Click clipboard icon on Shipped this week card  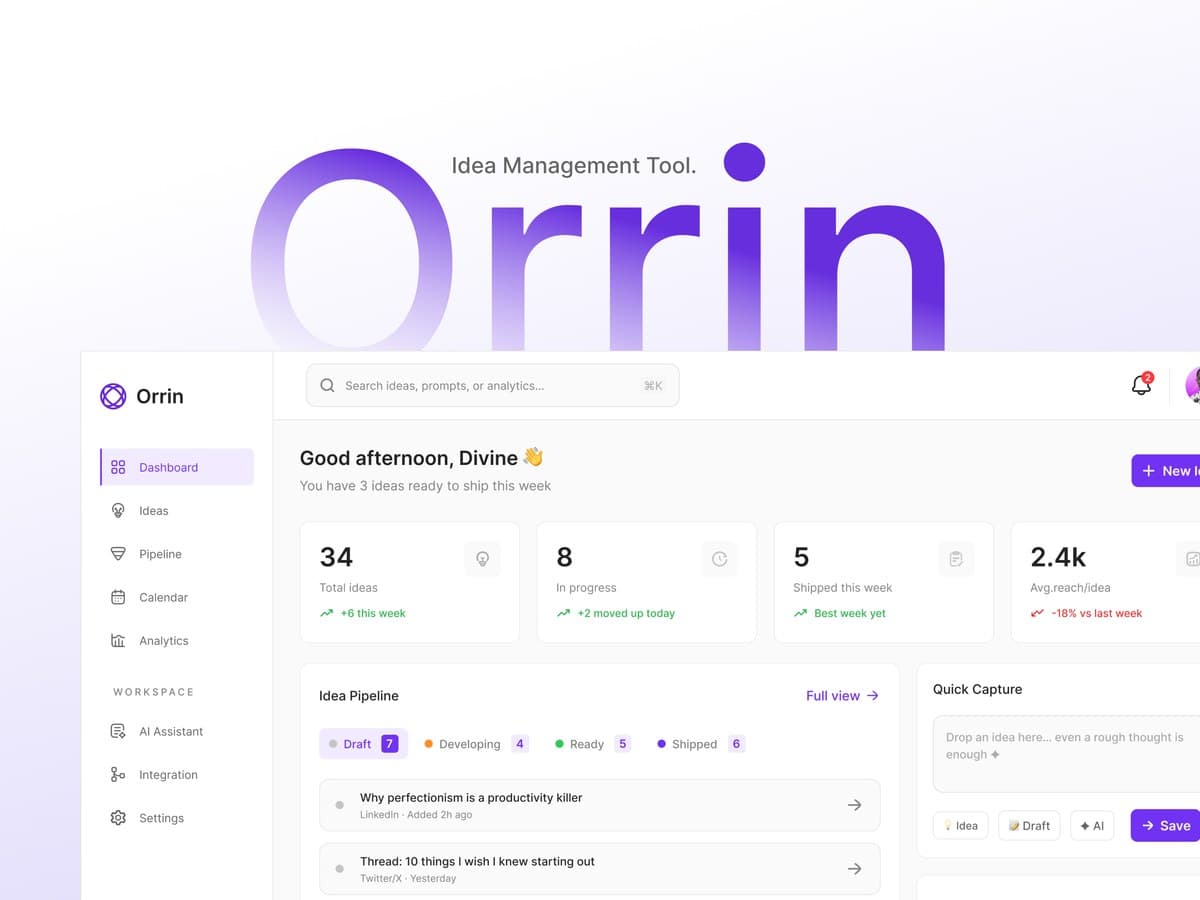pos(956,559)
